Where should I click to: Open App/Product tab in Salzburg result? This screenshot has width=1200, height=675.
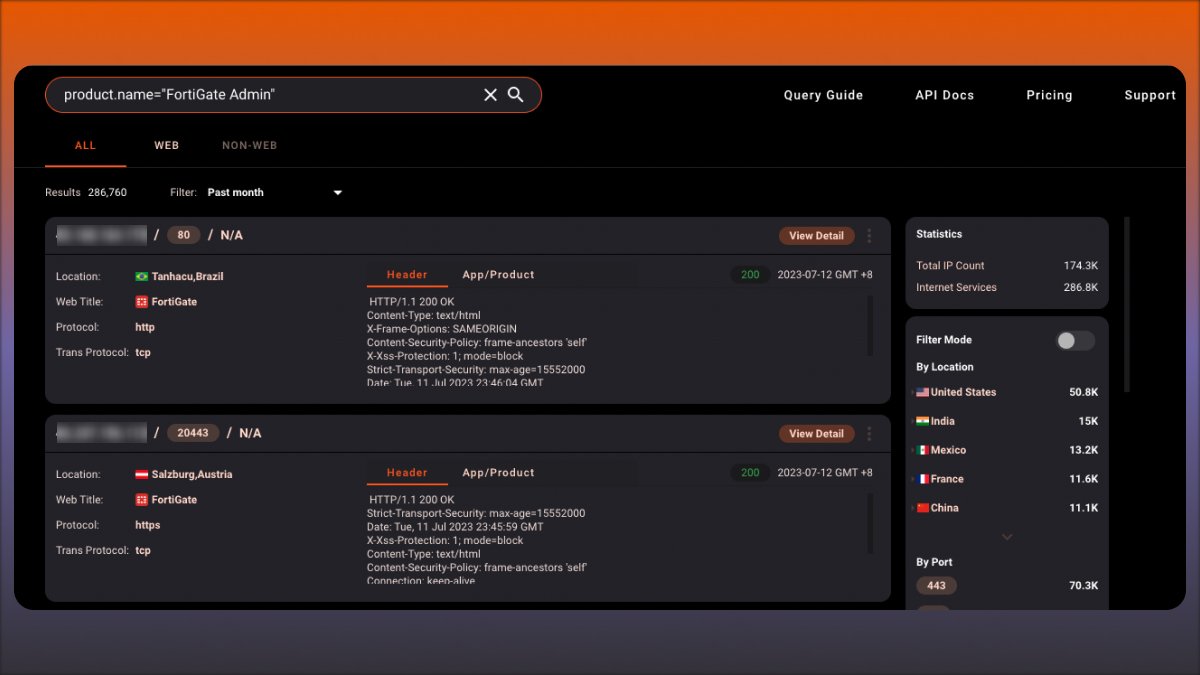[x=498, y=473]
